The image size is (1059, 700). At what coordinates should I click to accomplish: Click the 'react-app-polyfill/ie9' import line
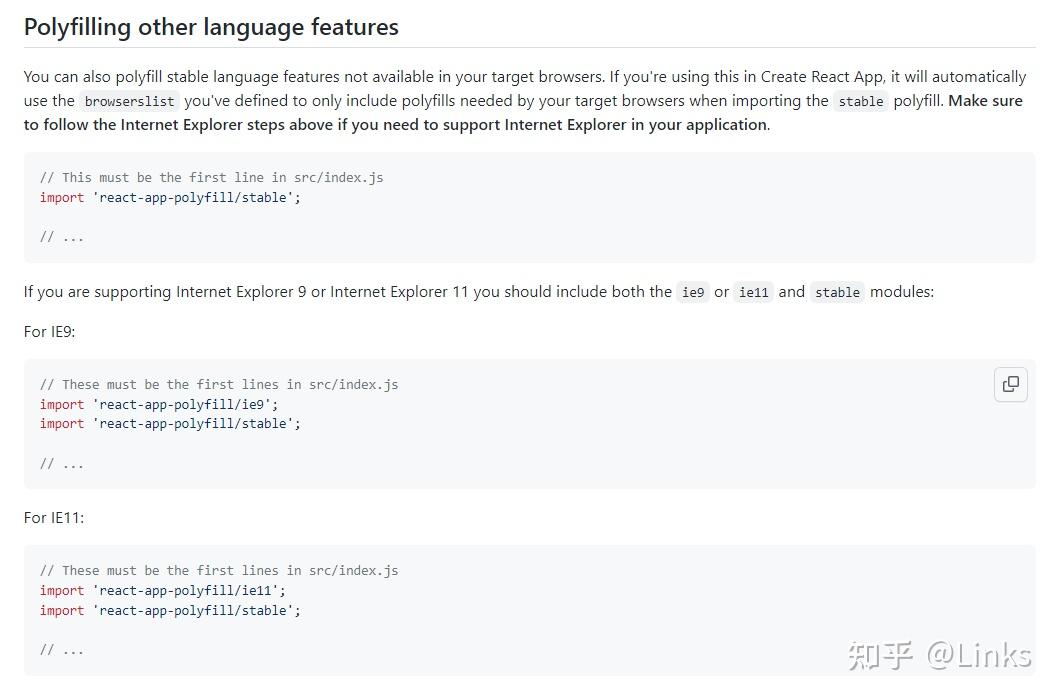coord(159,404)
